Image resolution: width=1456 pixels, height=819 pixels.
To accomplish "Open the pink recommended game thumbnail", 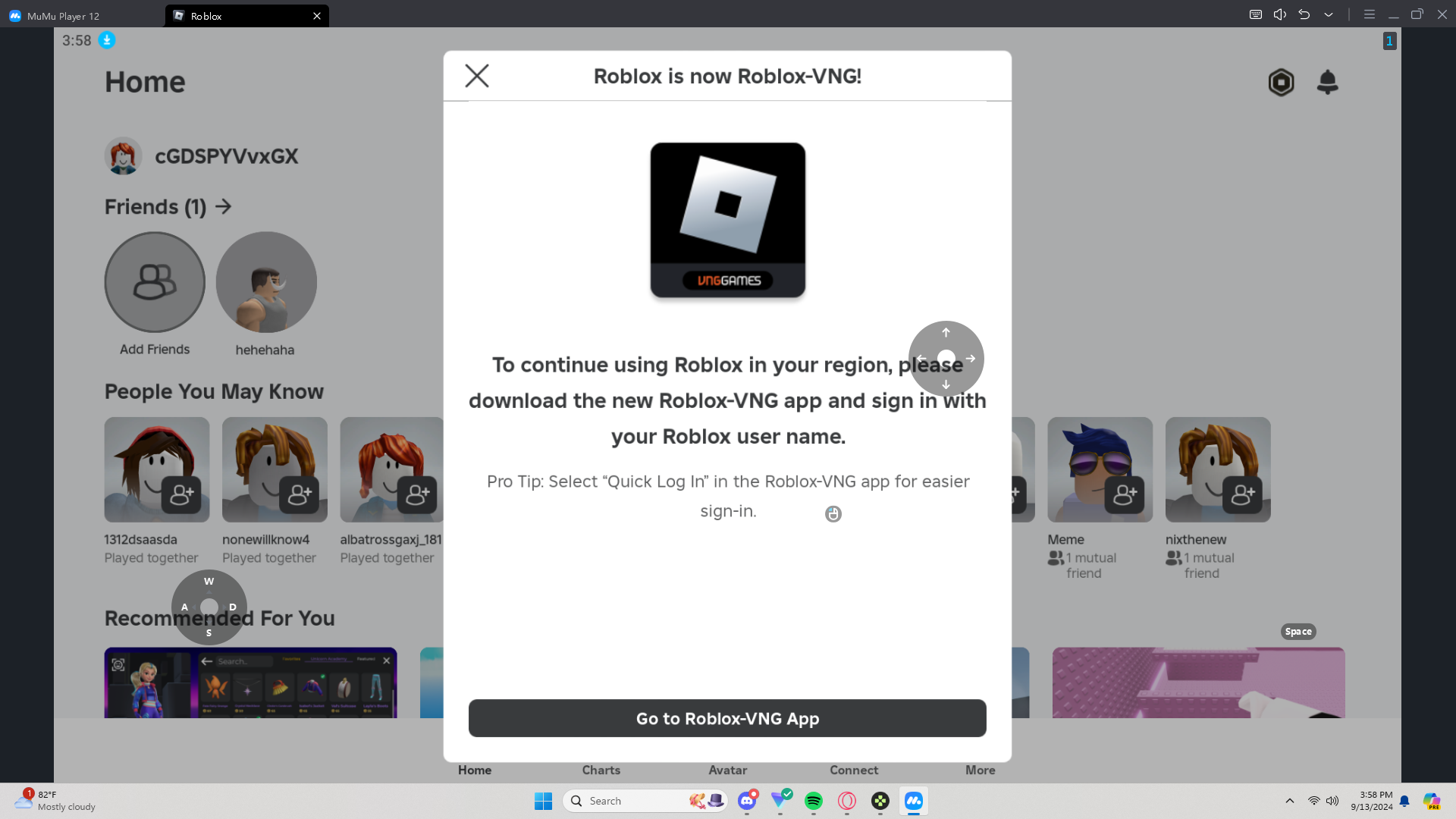I will 1198,682.
